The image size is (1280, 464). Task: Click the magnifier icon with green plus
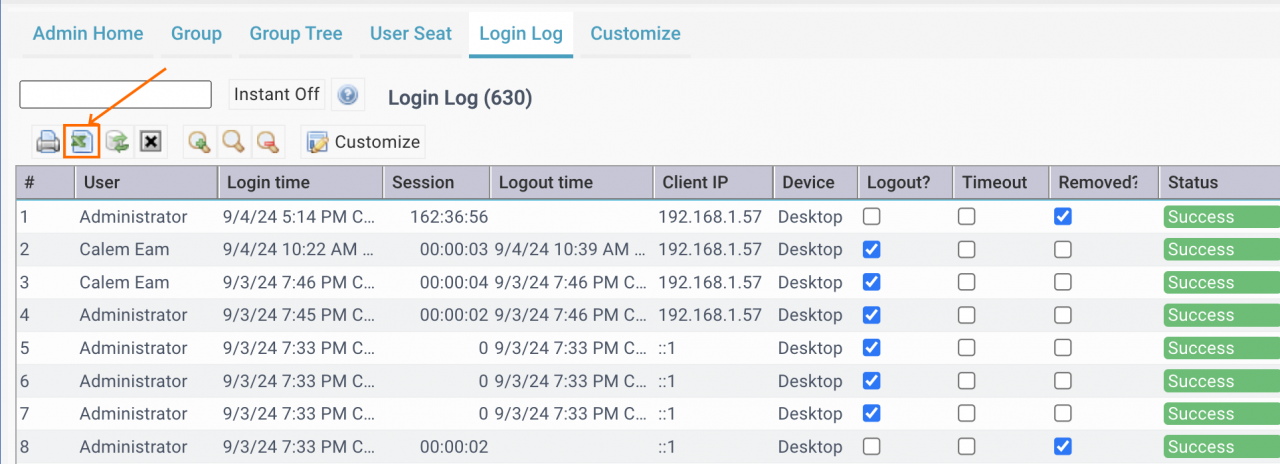coord(200,142)
